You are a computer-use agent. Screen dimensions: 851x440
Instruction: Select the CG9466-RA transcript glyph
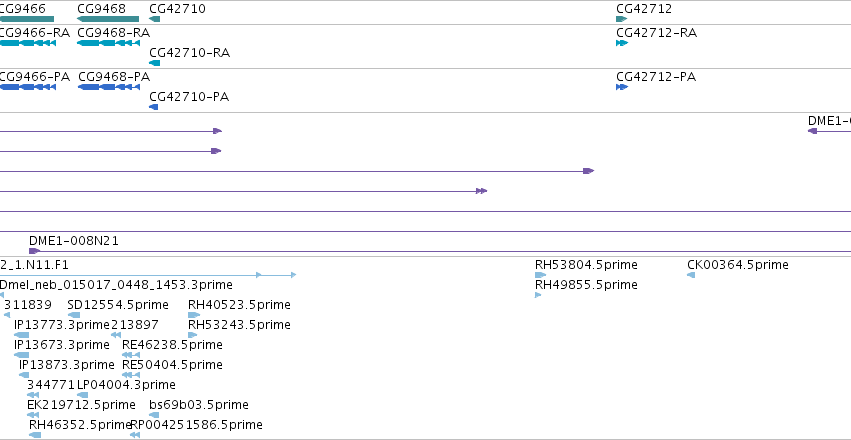pos(27,43)
